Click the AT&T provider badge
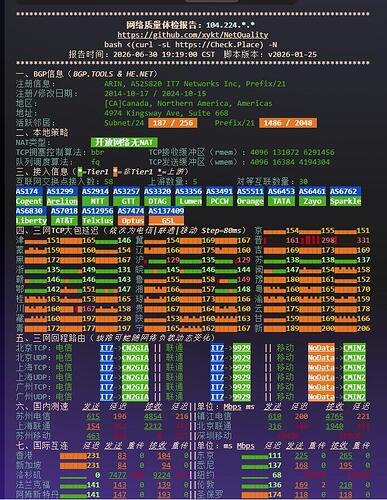The width and height of the screenshot is (387, 500). pos(64,221)
